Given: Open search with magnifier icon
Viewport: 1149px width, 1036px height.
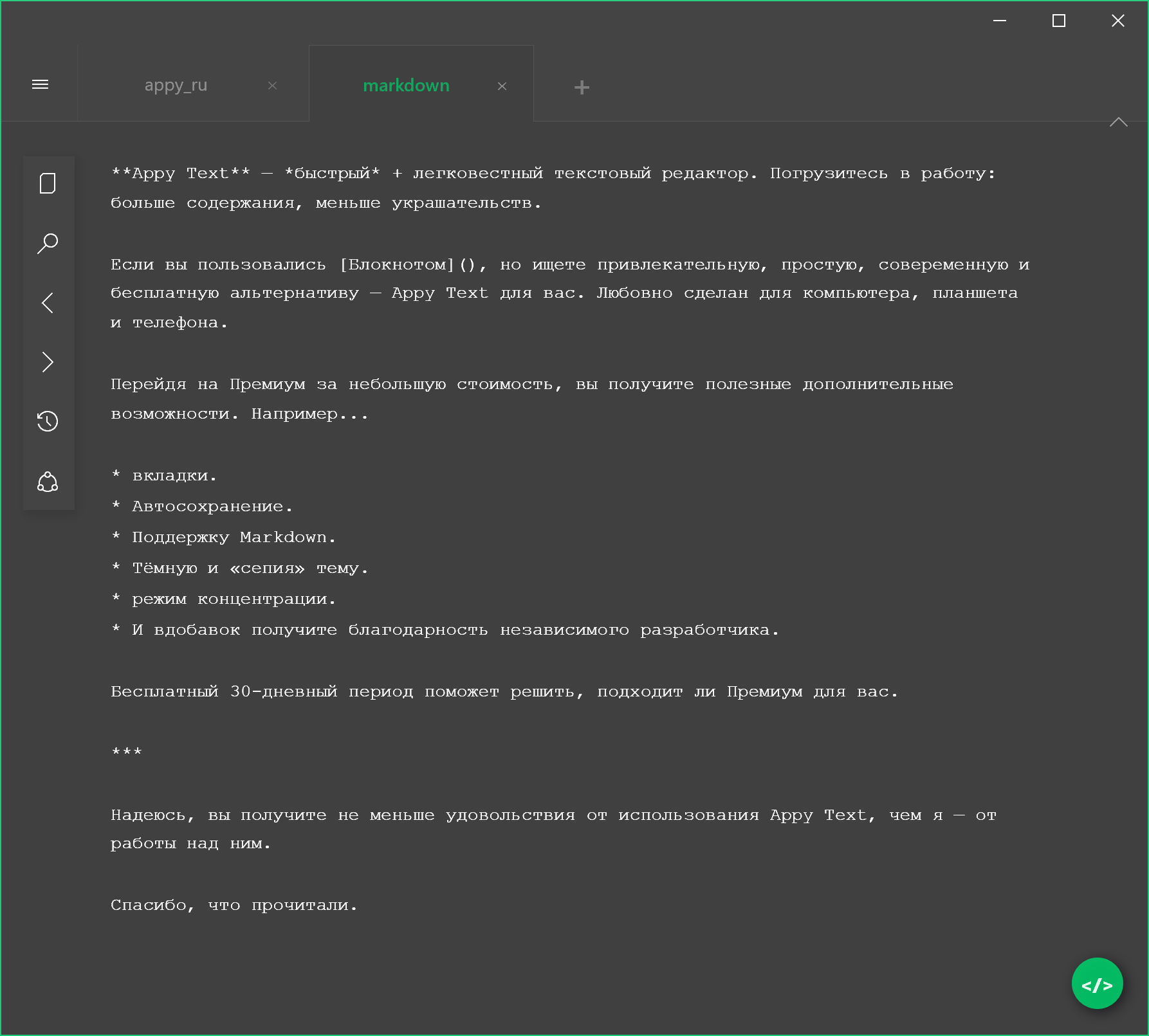Looking at the screenshot, I should (x=48, y=243).
